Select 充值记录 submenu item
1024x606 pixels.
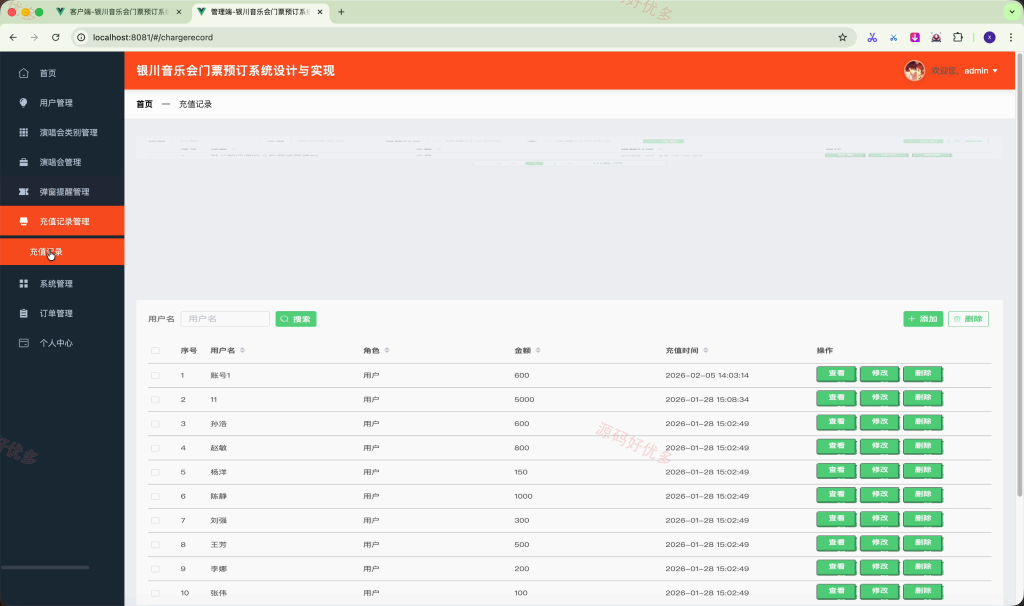tap(62, 252)
